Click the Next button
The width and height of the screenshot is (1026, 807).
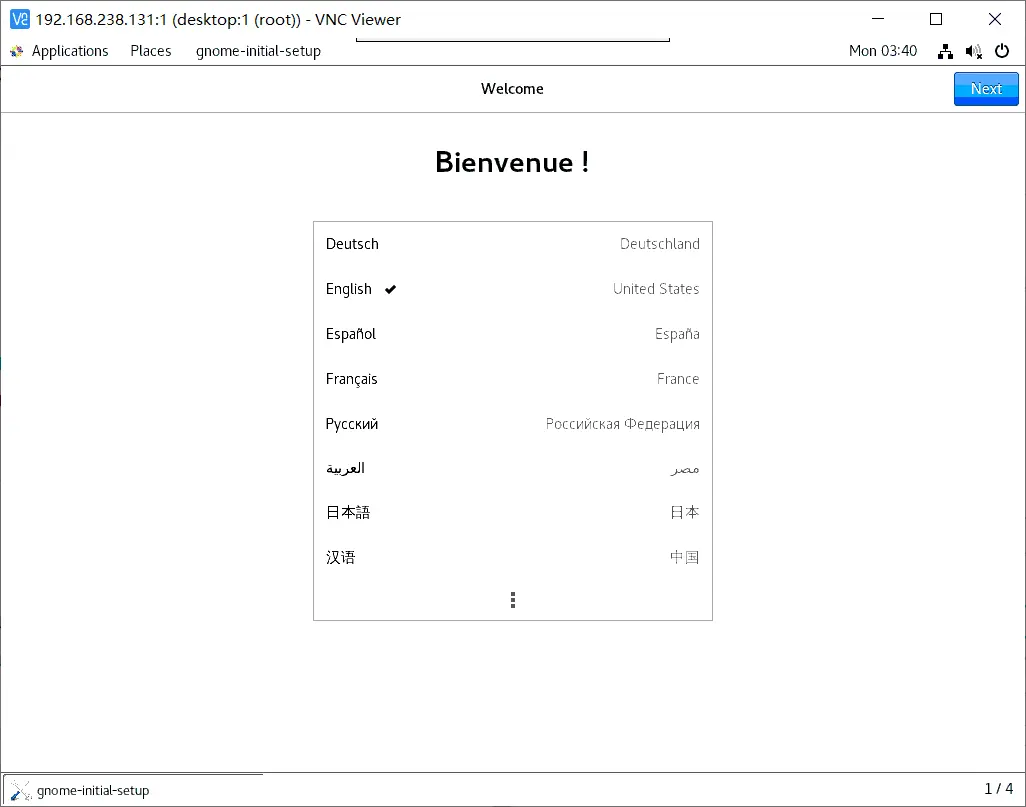pyautogui.click(x=985, y=88)
